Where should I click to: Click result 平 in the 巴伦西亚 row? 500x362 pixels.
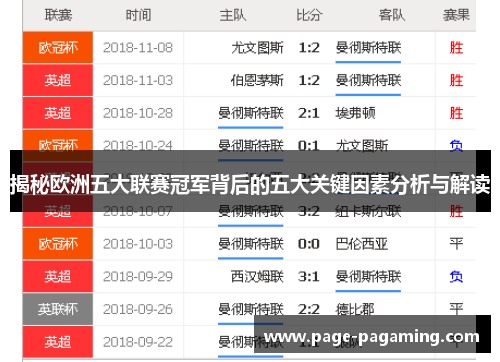pos(456,244)
